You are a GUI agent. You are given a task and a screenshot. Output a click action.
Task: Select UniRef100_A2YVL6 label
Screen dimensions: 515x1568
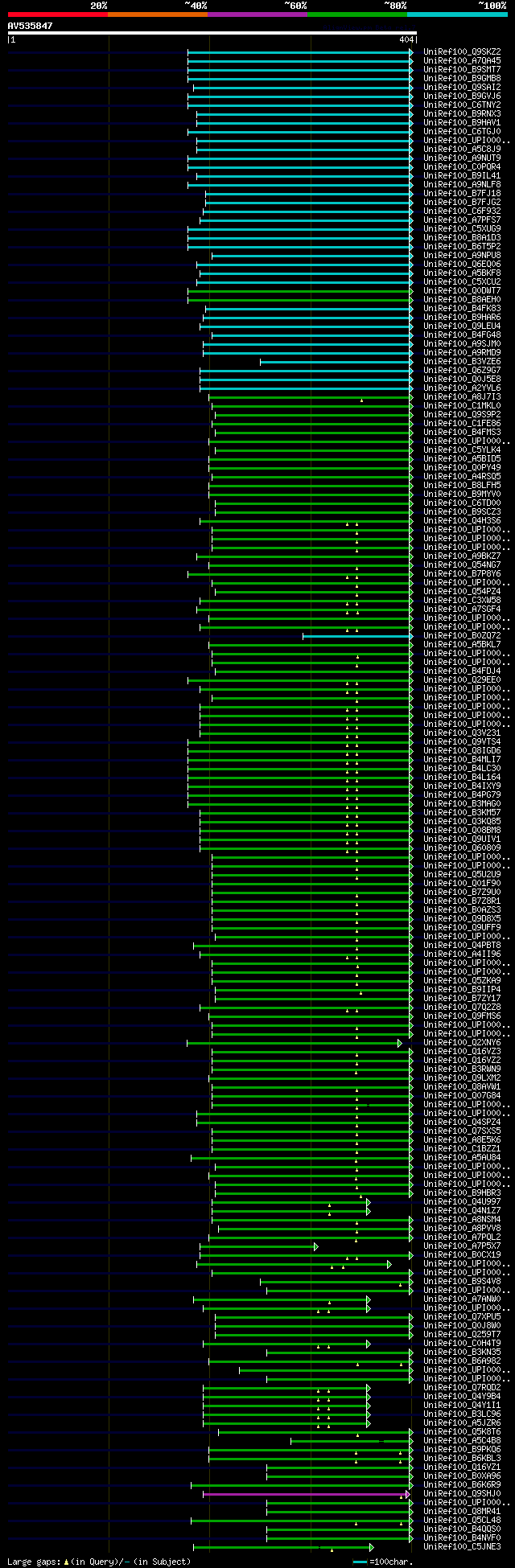point(462,388)
